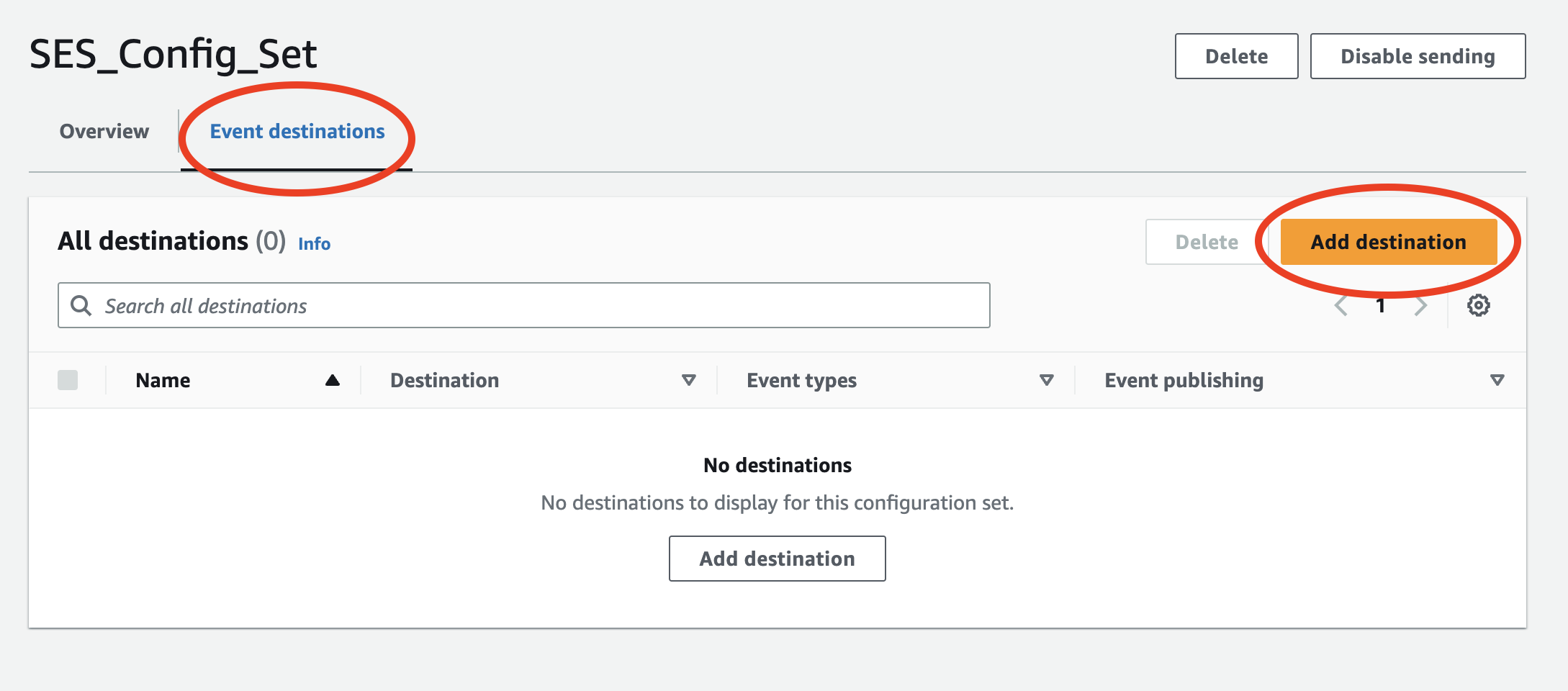Sort destinations by the Name column arrow
Viewport: 1568px width, 691px height.
coord(333,379)
